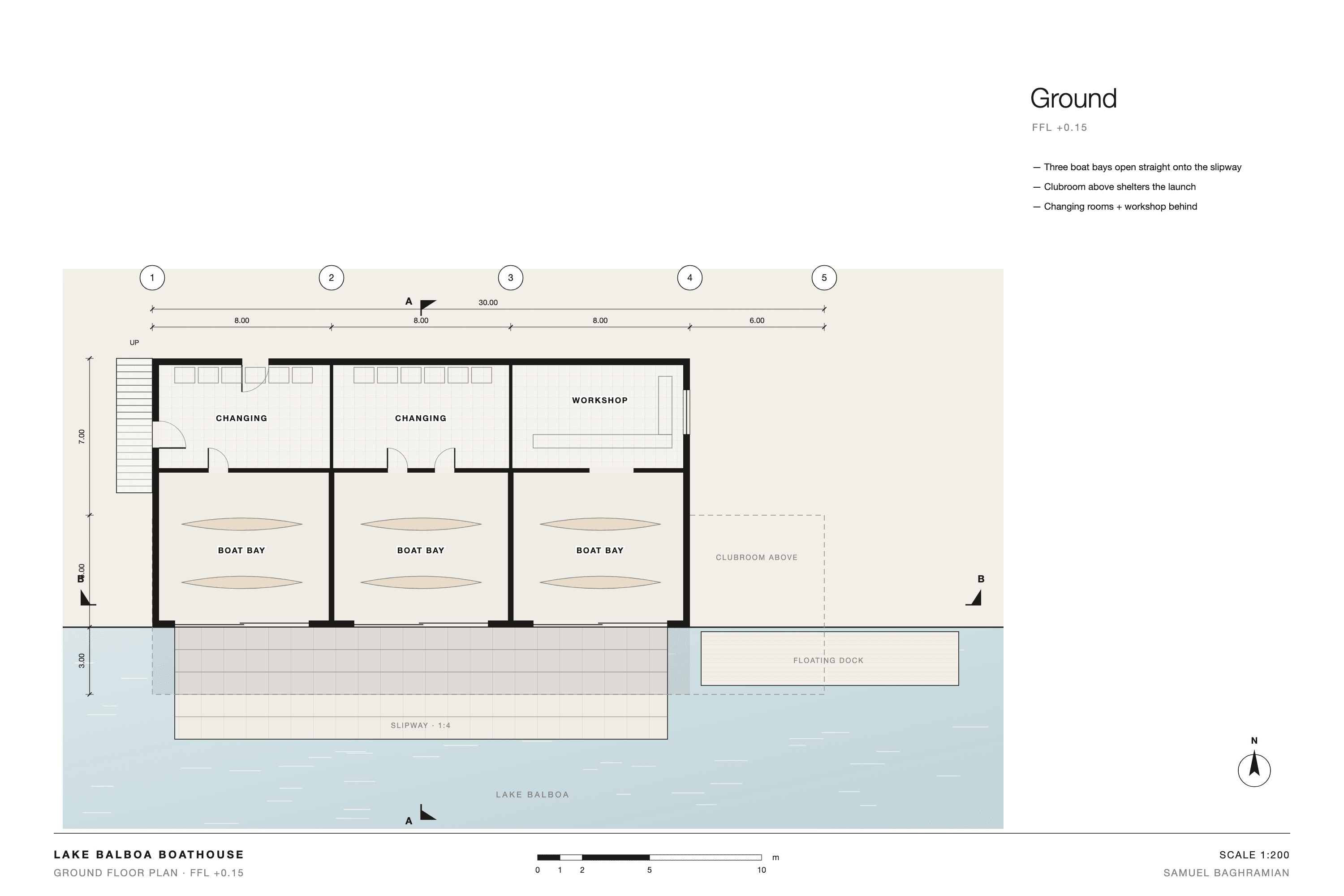
Task: Click the WORKSHOP room label
Action: click(600, 401)
